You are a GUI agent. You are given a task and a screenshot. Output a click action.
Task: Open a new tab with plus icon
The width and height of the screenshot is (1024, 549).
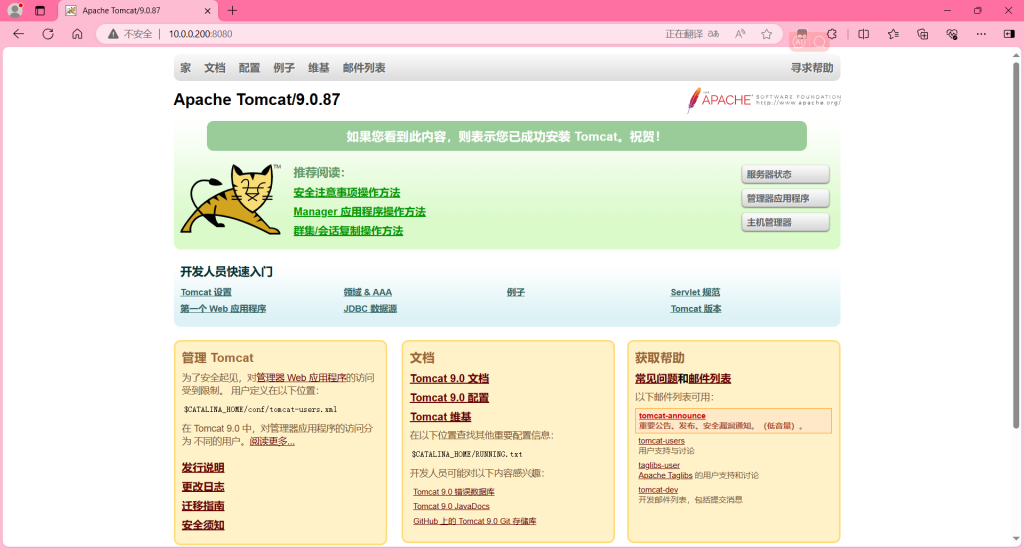[x=232, y=10]
